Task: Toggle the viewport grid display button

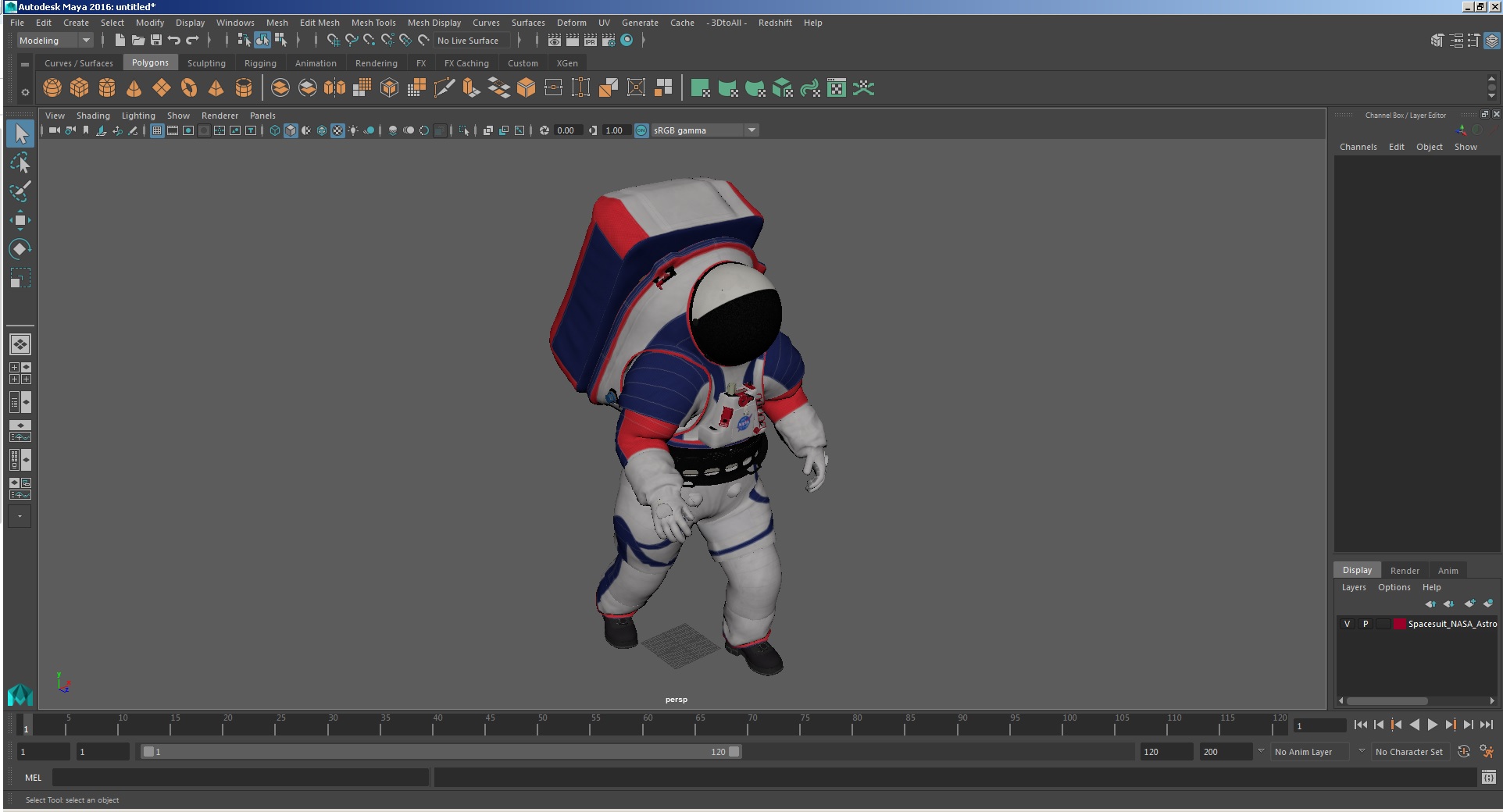Action: click(x=157, y=130)
